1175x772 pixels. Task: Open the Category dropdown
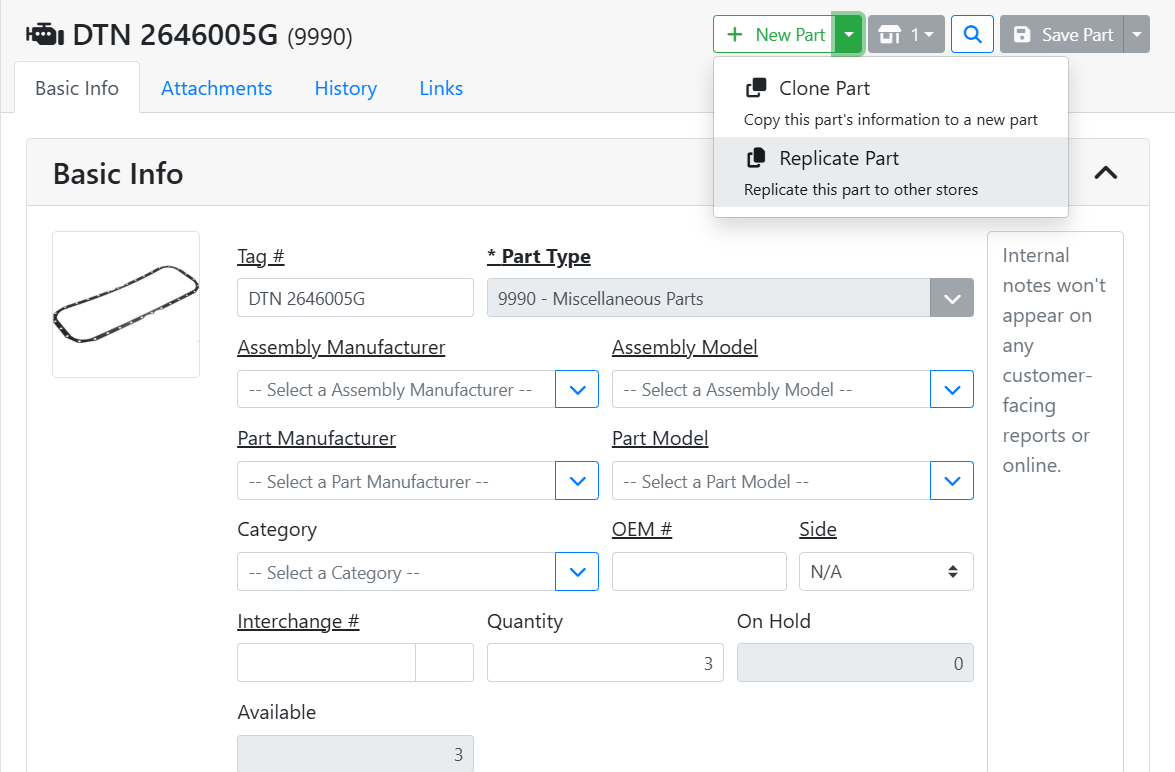point(577,572)
